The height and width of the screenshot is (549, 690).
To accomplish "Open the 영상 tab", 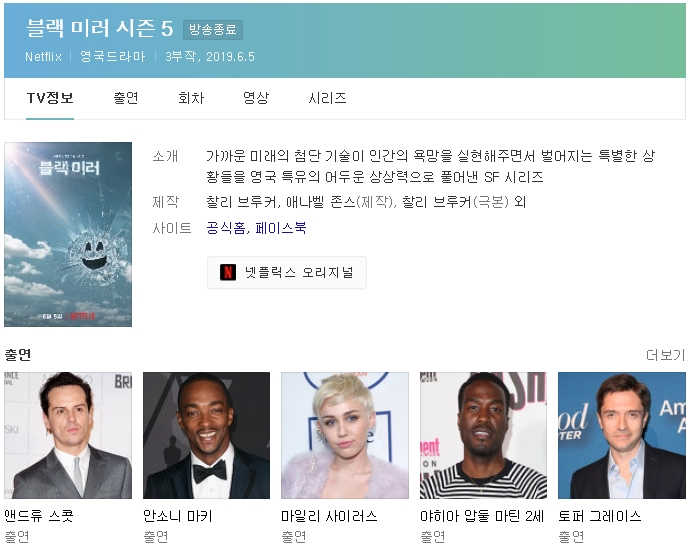I will [x=256, y=98].
